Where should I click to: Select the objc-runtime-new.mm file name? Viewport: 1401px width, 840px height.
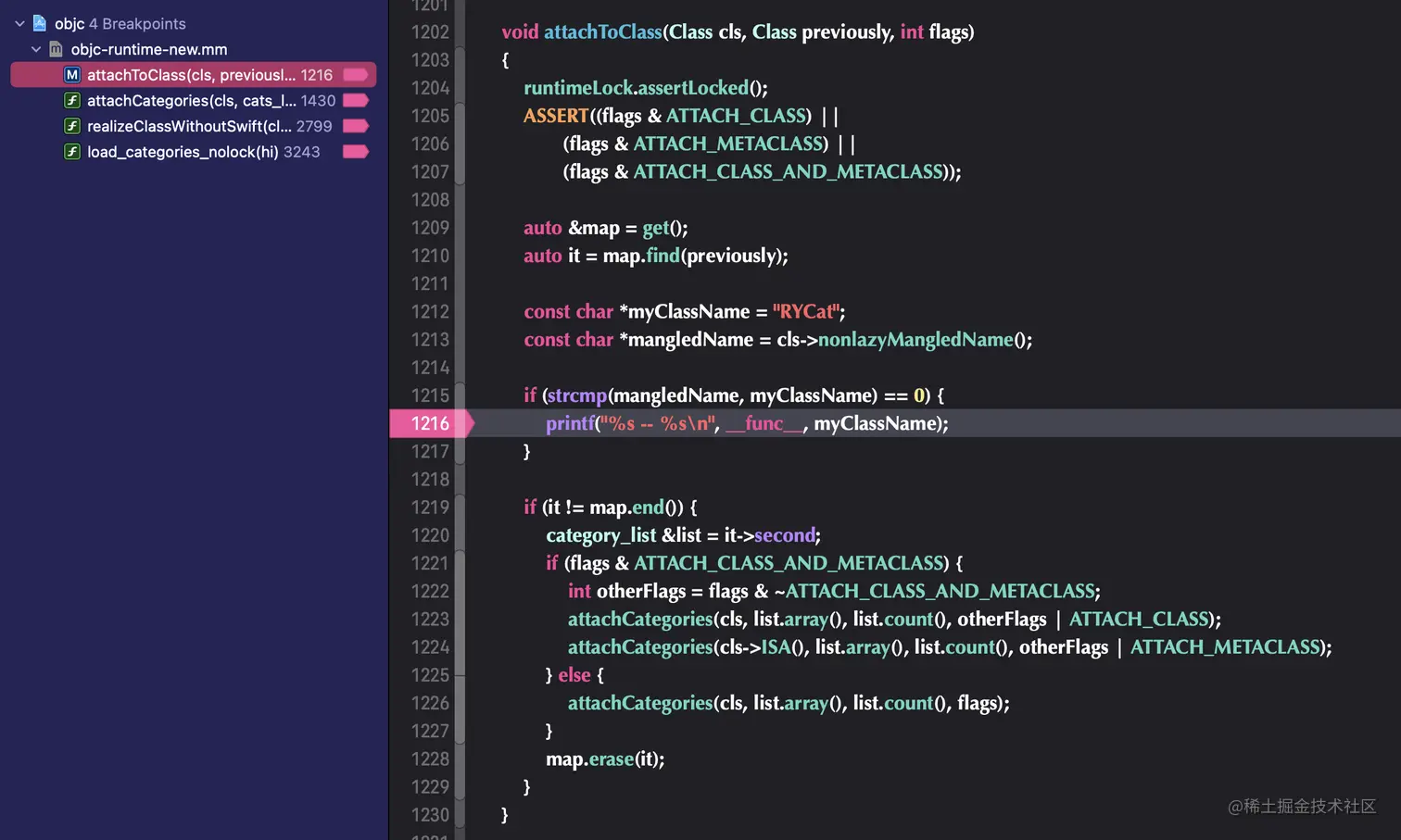pos(149,49)
